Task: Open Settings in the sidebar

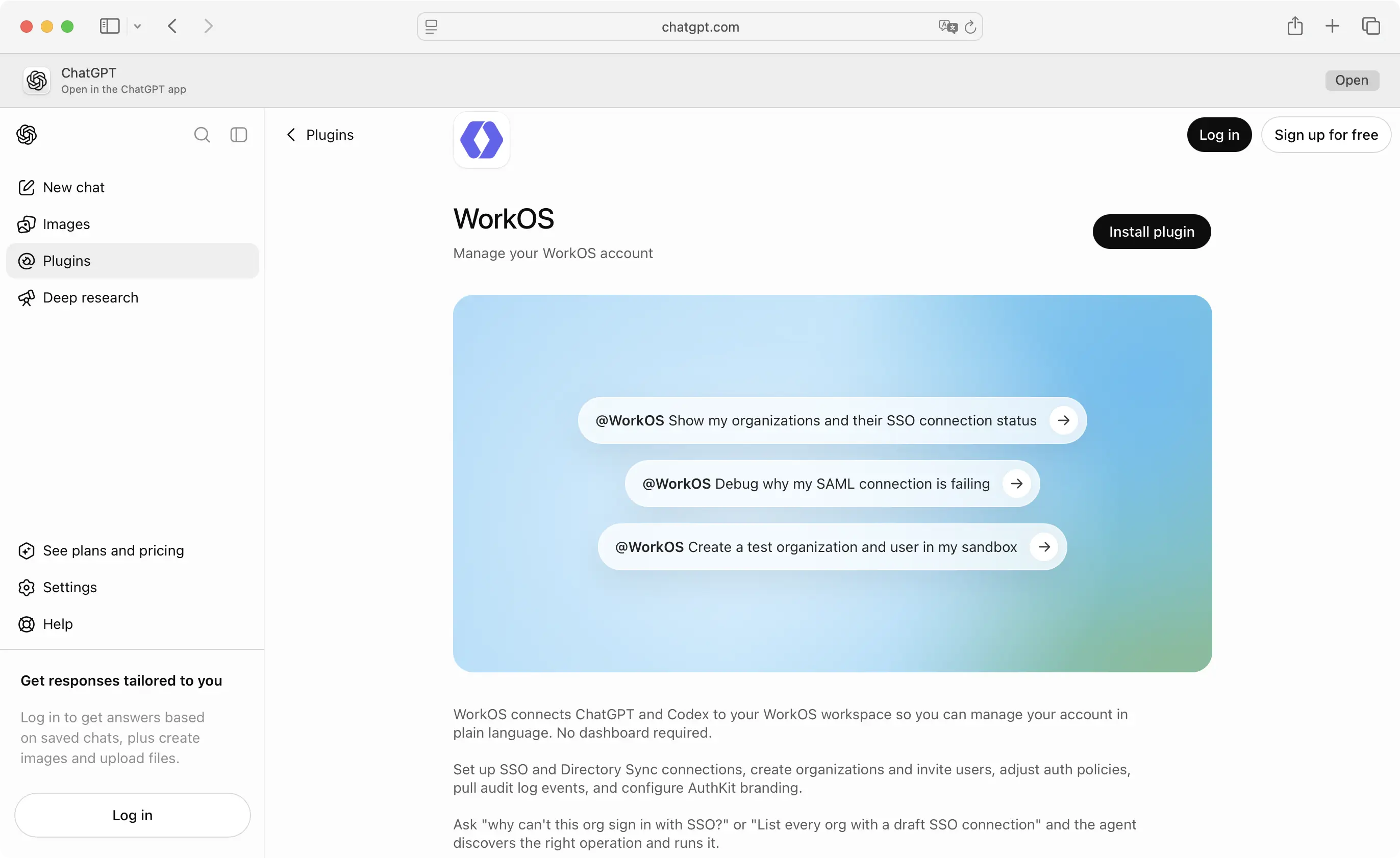Action: (132, 587)
